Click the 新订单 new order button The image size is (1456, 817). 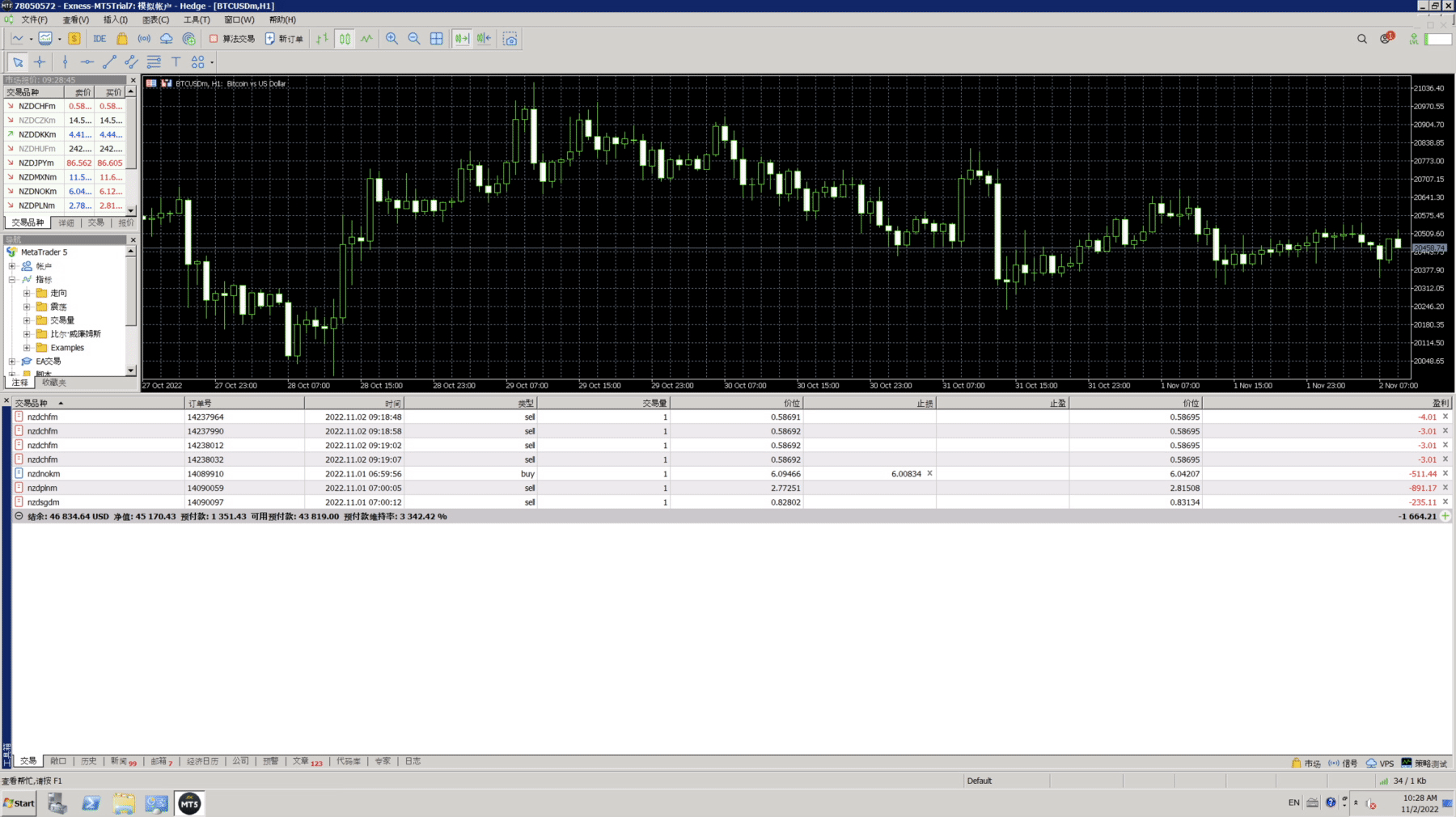[x=285, y=39]
